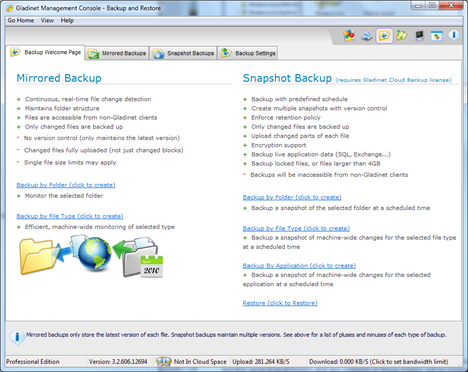468x372 pixels.
Task: Open the View menu
Action: 47,20
